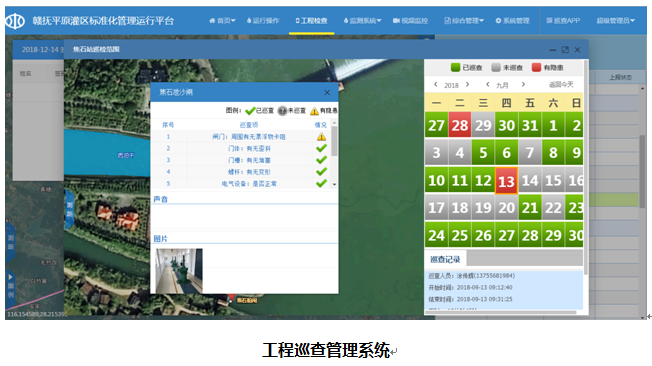This screenshot has height=366, width=652.
Task: Expand the 超级管理员 user dropdown
Action: click(616, 20)
